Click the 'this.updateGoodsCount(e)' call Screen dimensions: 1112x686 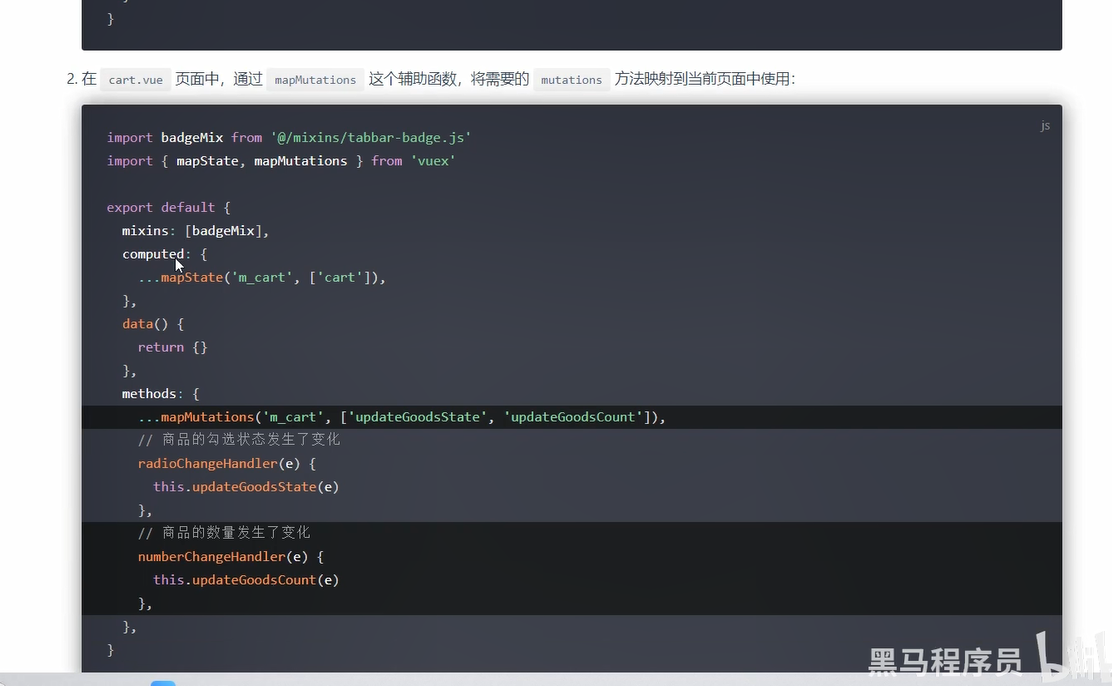pos(246,580)
